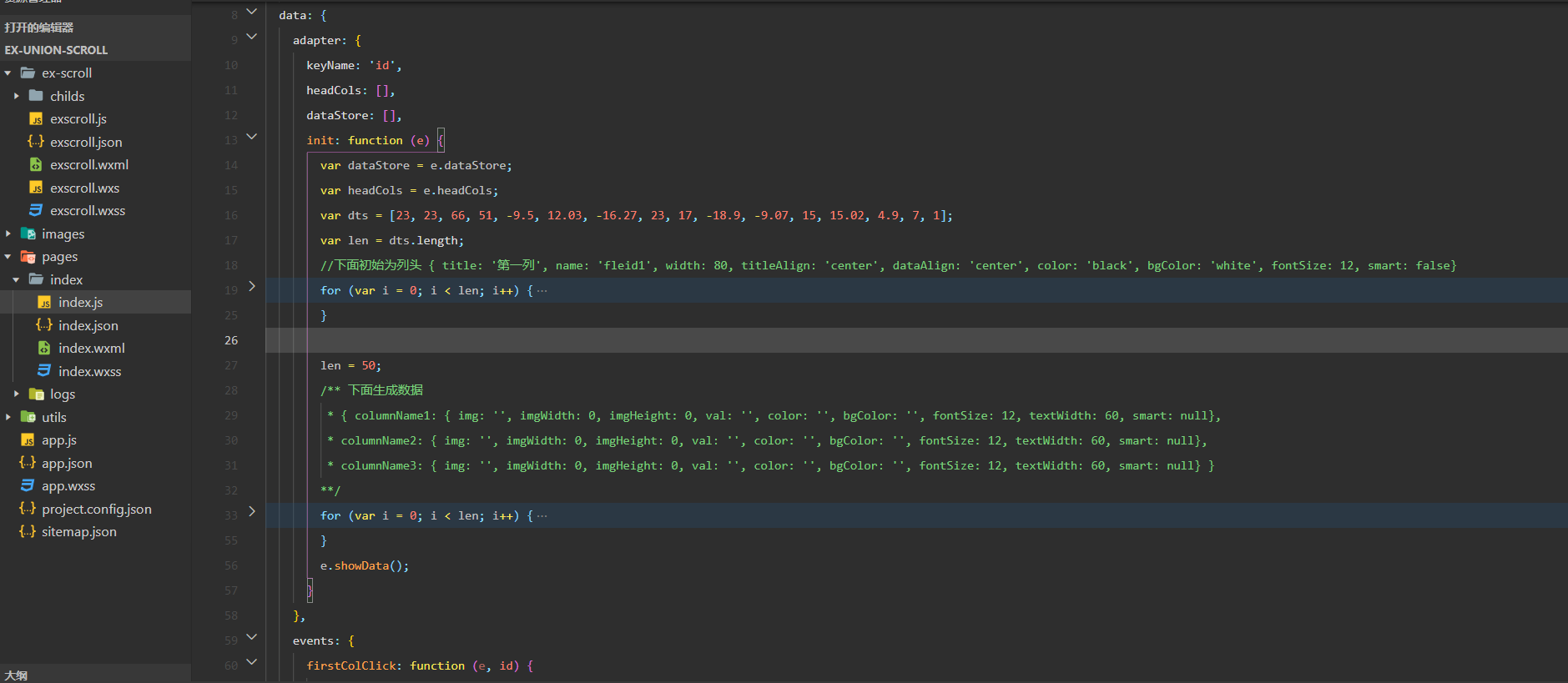Expand folded for loop at line 19
The height and width of the screenshot is (683, 1568).
pos(252,287)
